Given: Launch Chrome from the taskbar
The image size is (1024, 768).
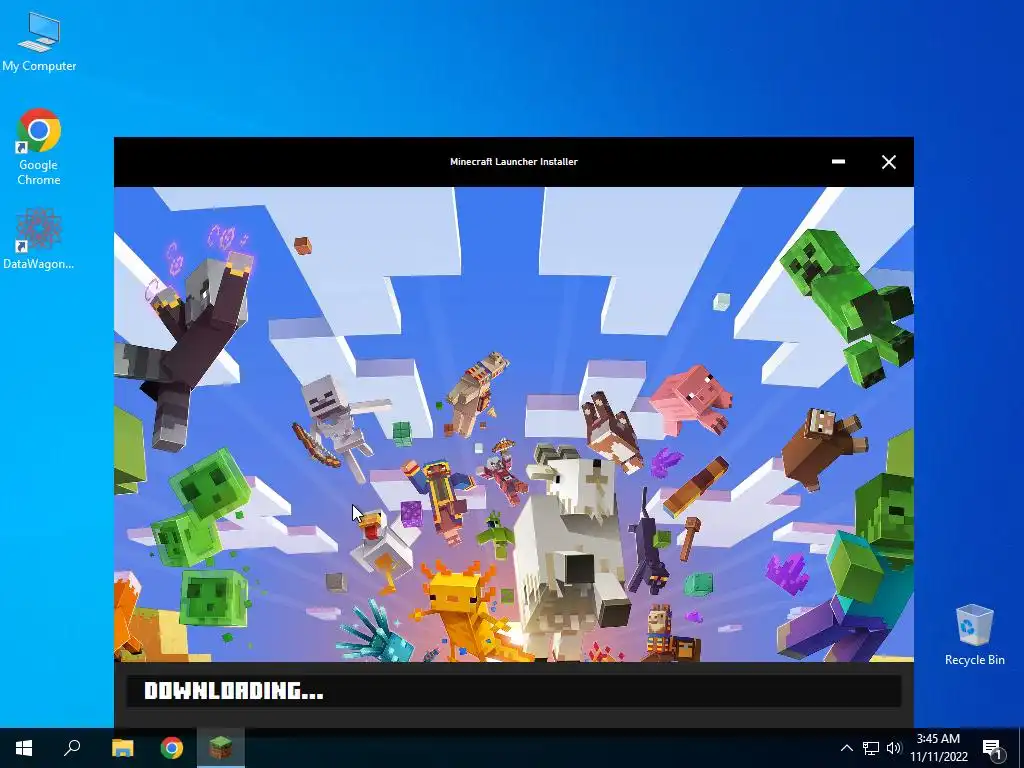Looking at the screenshot, I should 172,748.
